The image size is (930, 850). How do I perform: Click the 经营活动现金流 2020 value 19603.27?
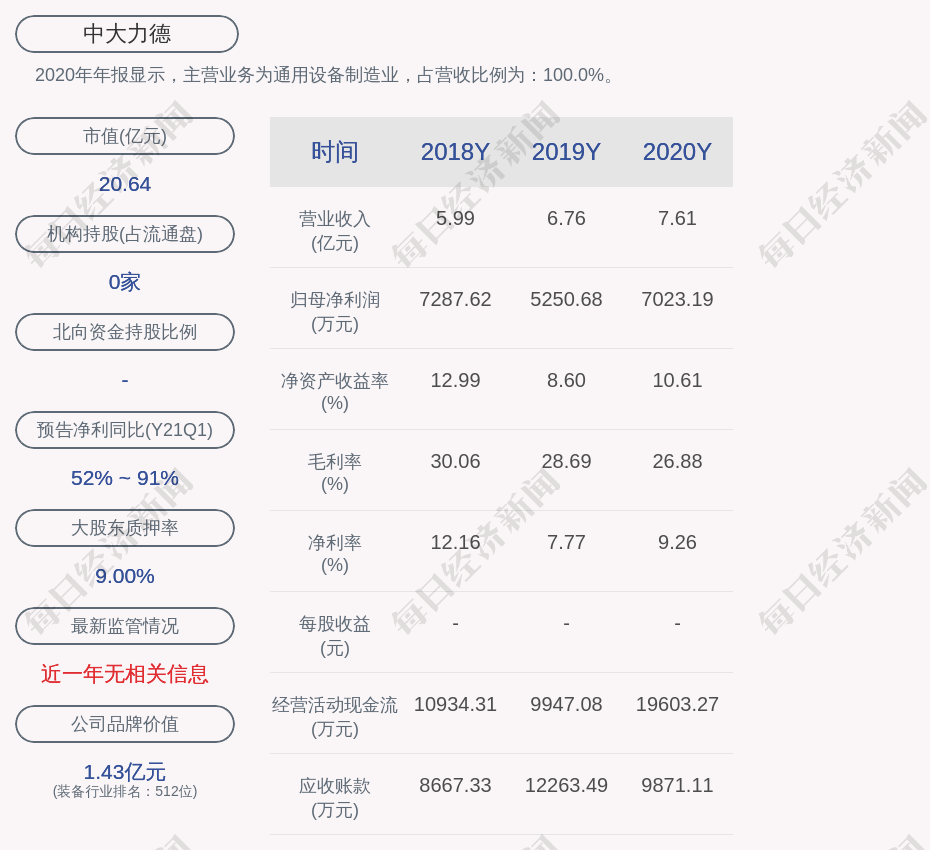coord(677,704)
